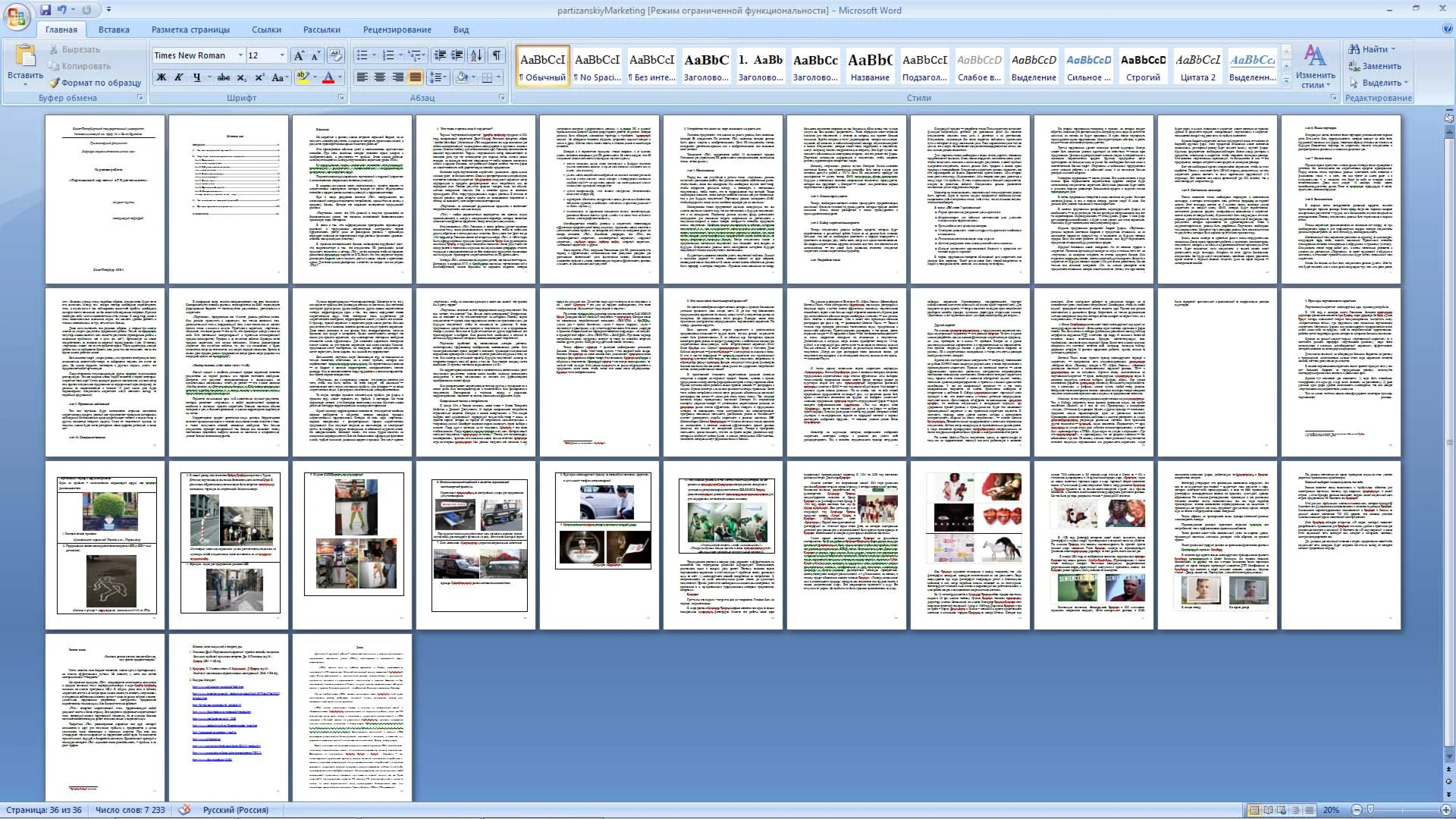The width and height of the screenshot is (1456, 819).
Task: Click the Format Painter brush icon
Action: [55, 83]
